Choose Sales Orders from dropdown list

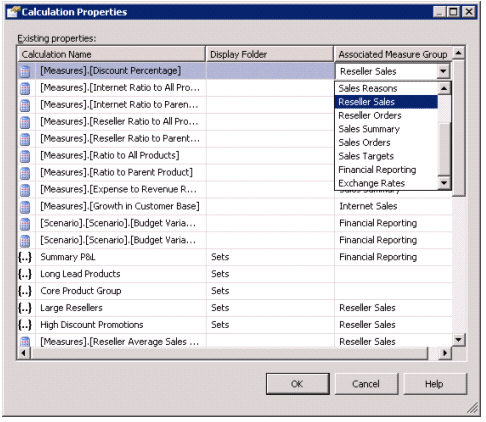pos(386,143)
